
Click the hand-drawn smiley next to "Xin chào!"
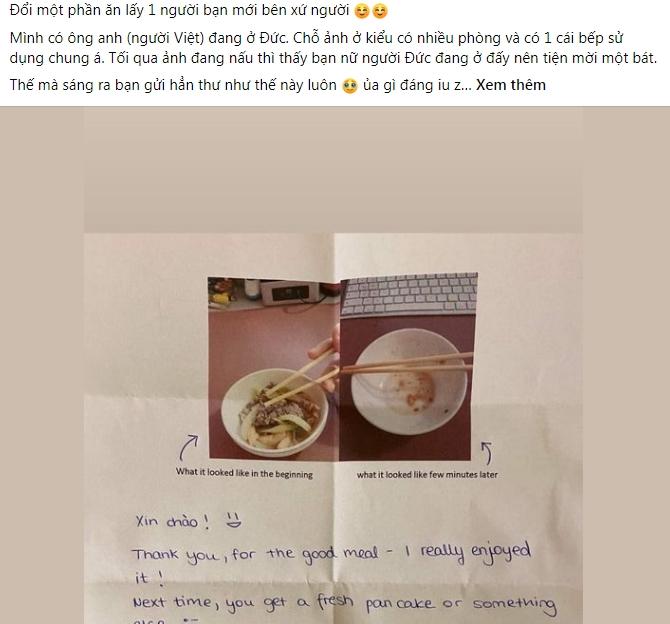tap(233, 520)
